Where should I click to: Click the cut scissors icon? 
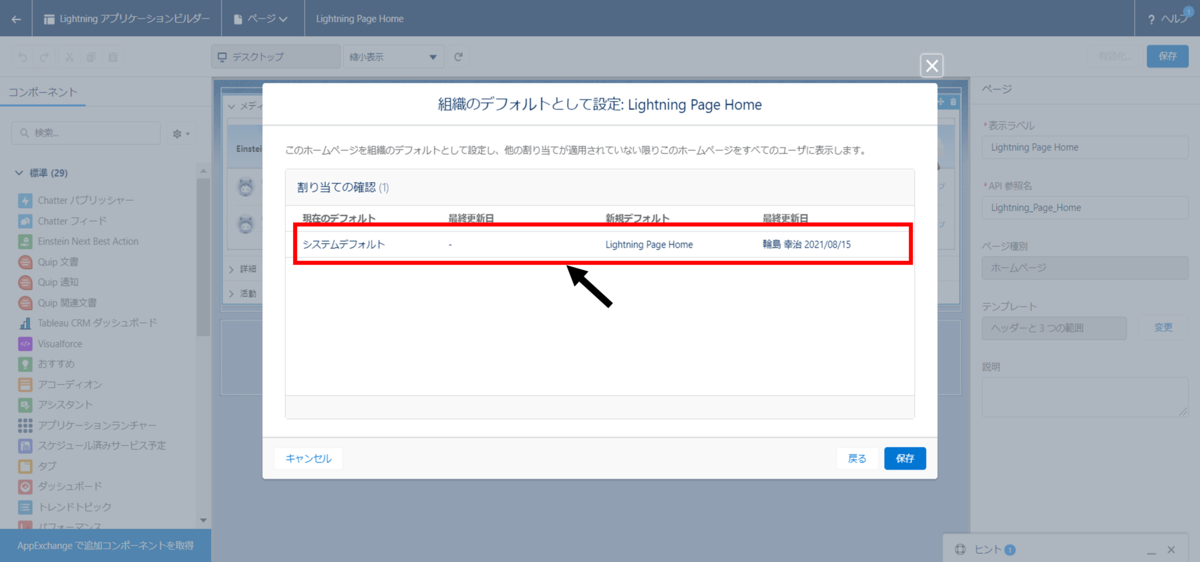(69, 57)
